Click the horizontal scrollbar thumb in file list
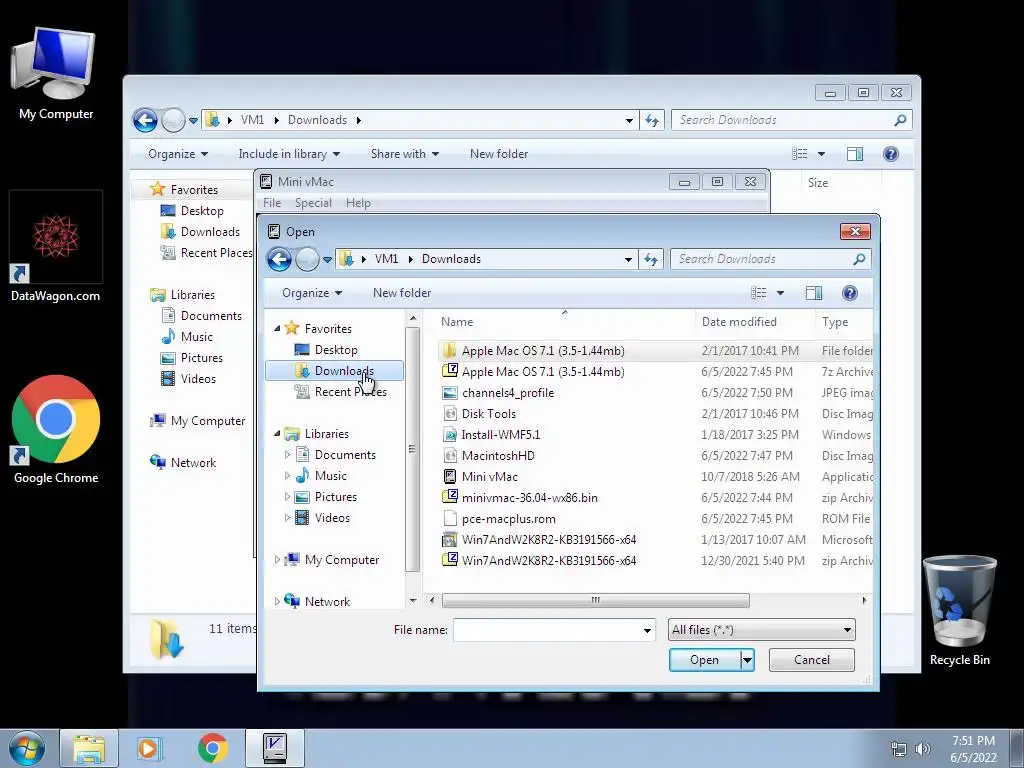Screen dimensions: 1024x768 pyautogui.click(x=596, y=600)
